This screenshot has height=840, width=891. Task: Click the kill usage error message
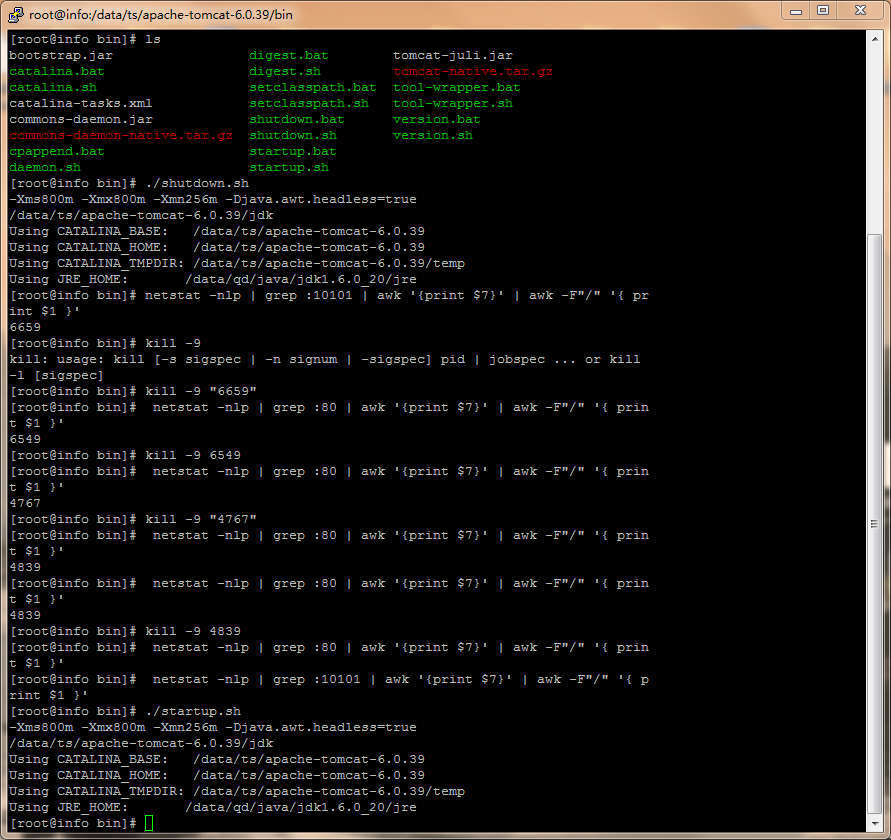click(325, 367)
